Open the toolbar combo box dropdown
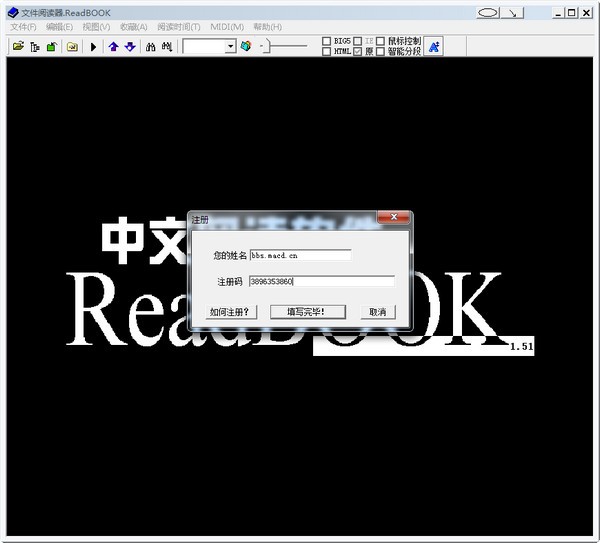This screenshot has width=600, height=543. 230,46
